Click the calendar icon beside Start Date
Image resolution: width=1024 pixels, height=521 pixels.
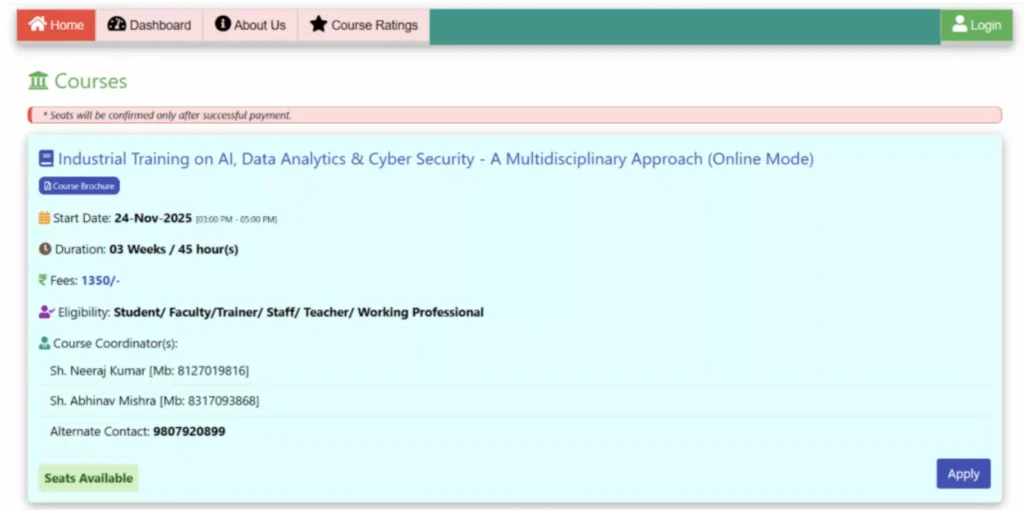click(44, 218)
